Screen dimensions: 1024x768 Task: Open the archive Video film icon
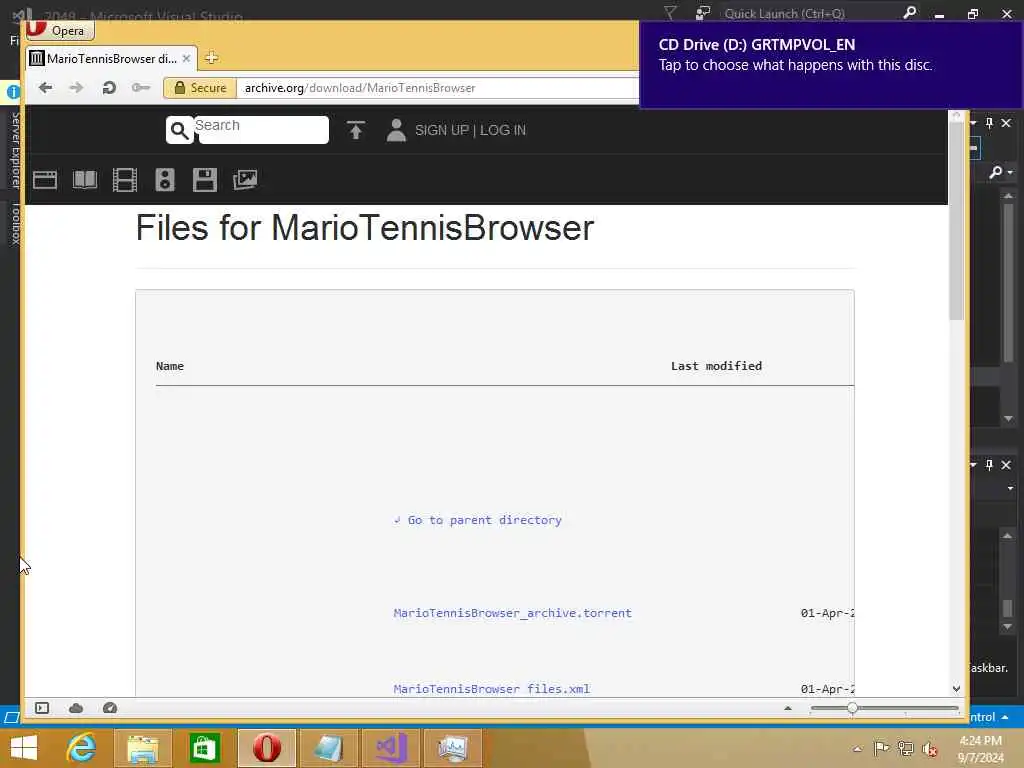[125, 180]
